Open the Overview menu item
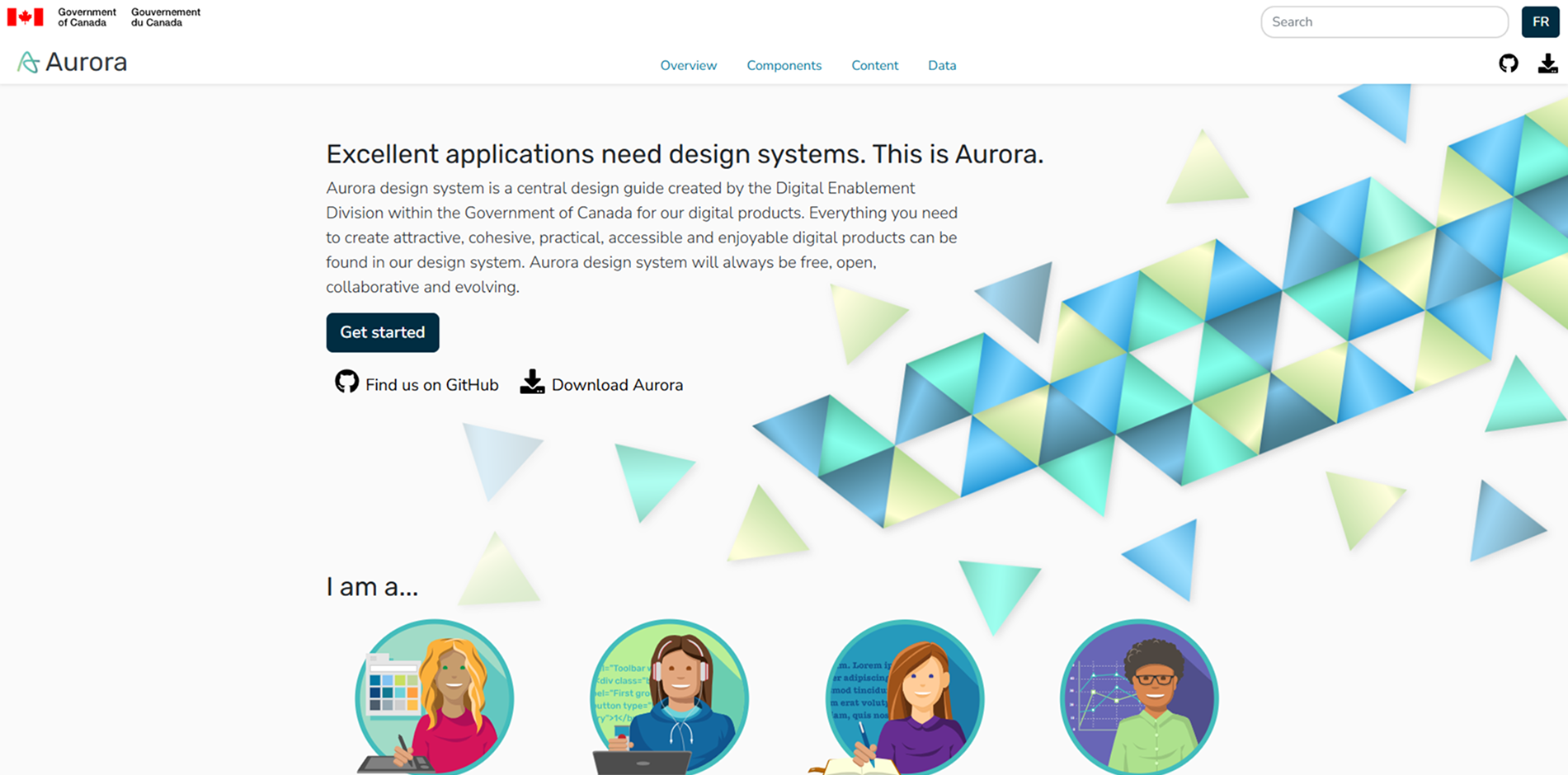The width and height of the screenshot is (1568, 775). (688, 65)
